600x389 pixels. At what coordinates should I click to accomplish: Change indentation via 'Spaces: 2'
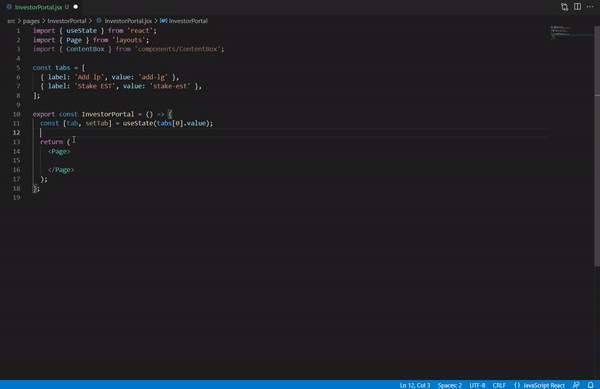[x=450, y=385]
